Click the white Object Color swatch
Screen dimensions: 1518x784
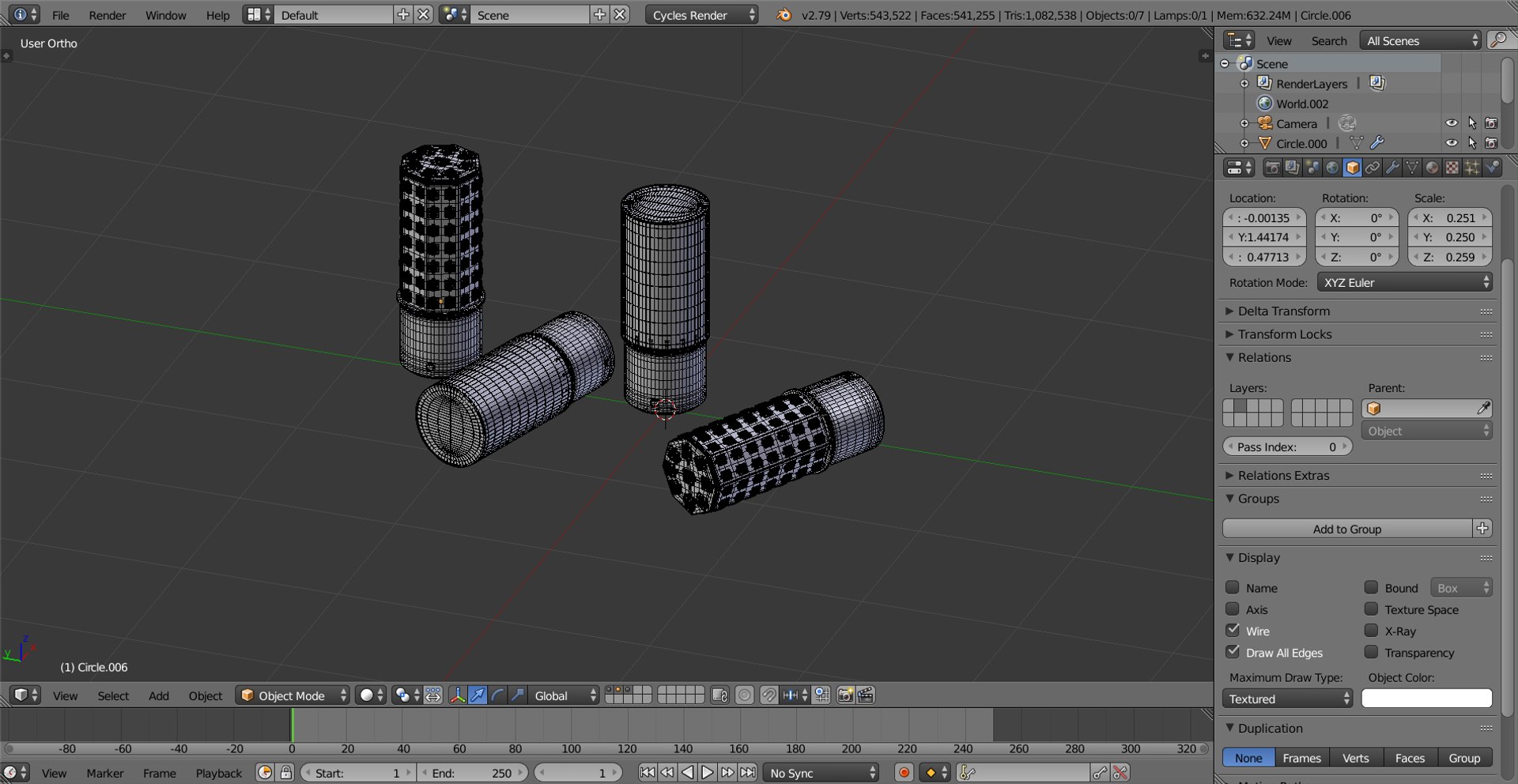(x=1426, y=699)
